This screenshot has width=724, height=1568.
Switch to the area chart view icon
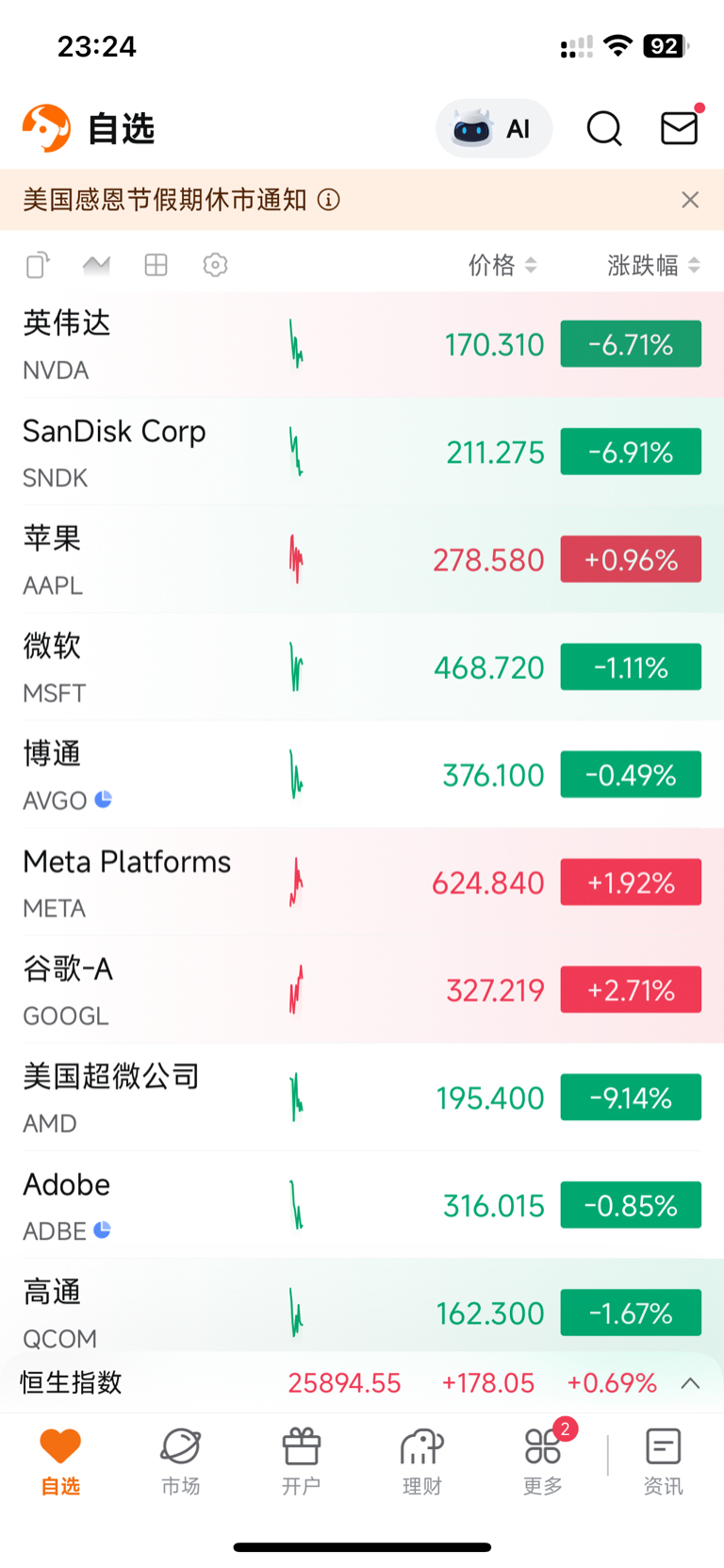coord(96,265)
